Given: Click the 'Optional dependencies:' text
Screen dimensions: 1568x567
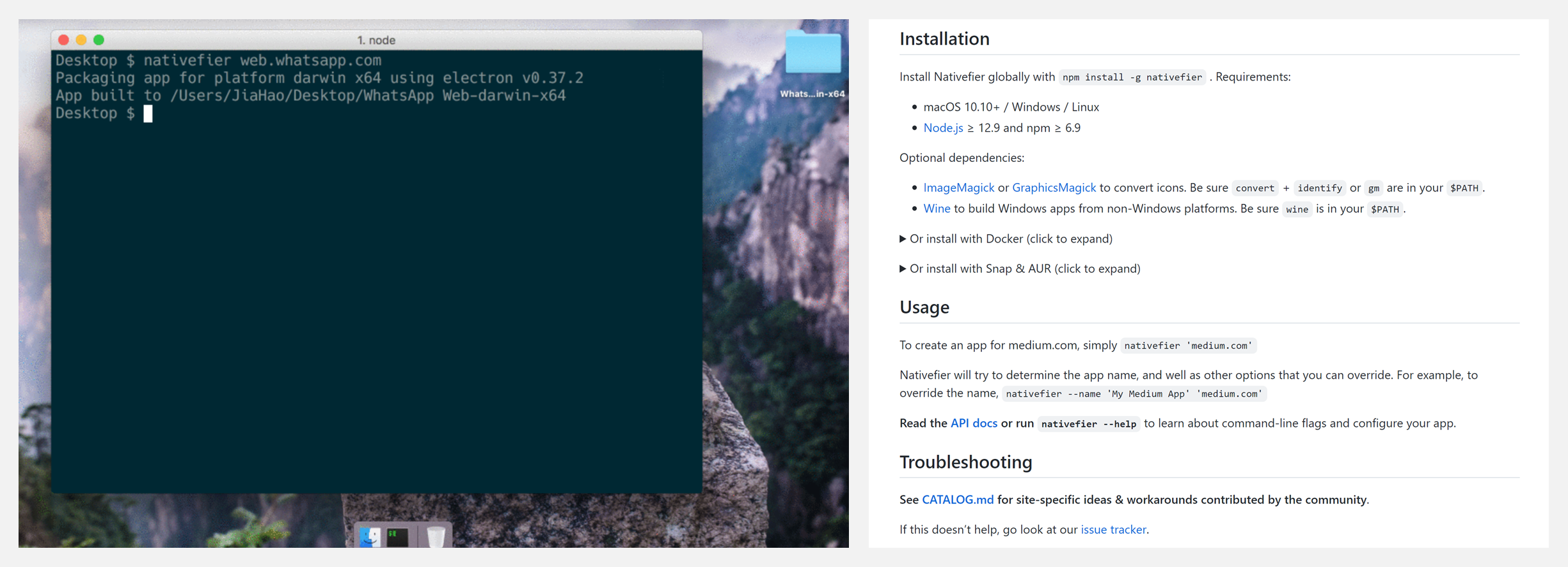Looking at the screenshot, I should (x=962, y=157).
